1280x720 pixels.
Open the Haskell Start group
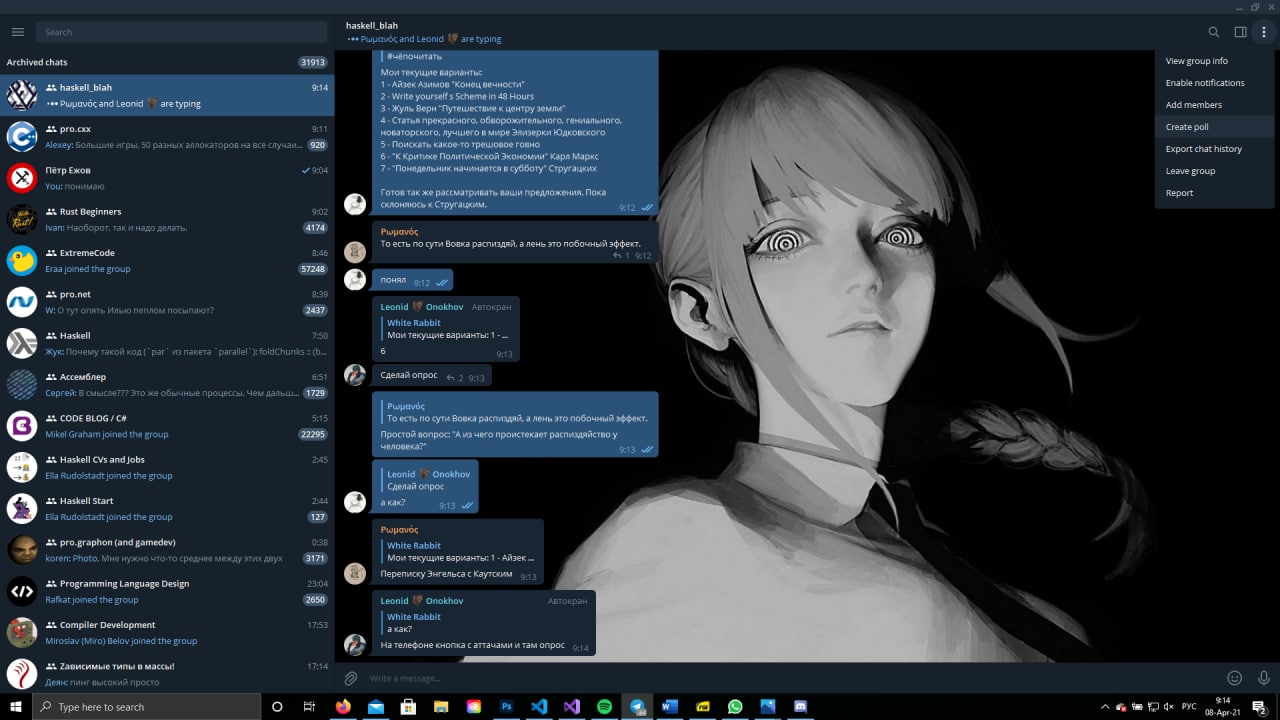pos(167,509)
